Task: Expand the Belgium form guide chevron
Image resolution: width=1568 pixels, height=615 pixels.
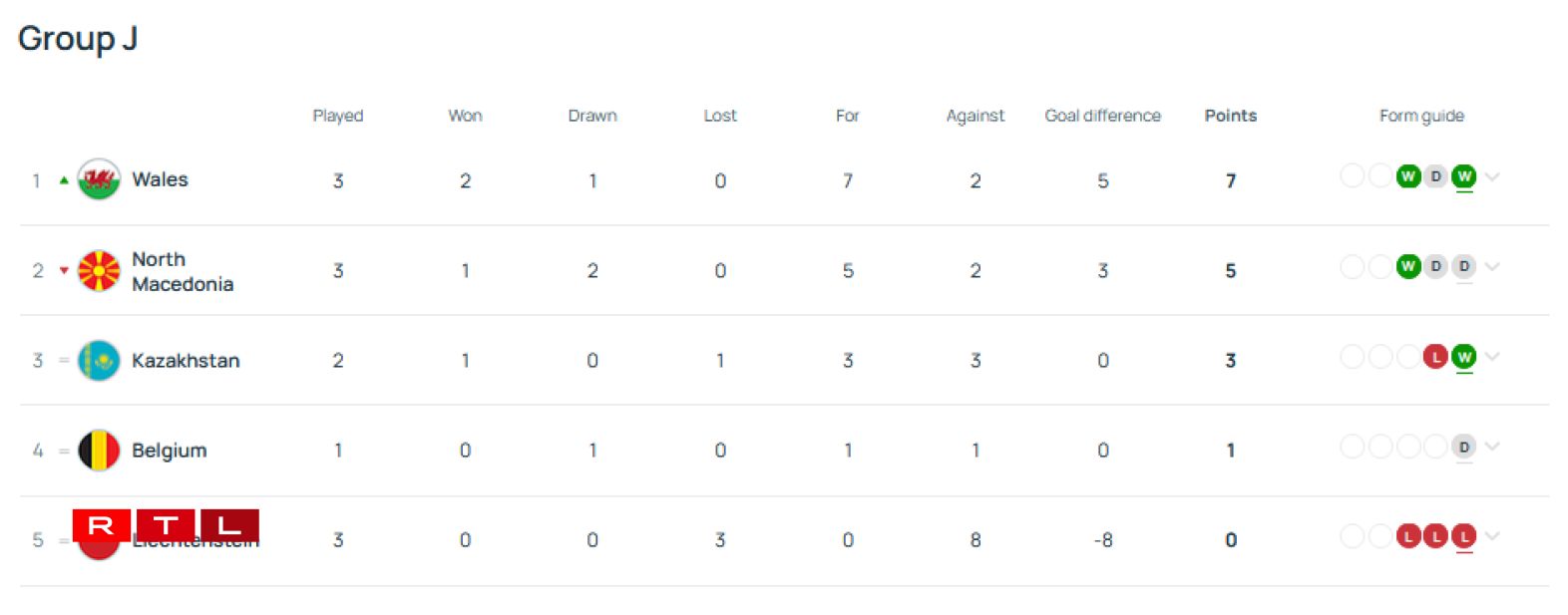Action: tap(1492, 447)
